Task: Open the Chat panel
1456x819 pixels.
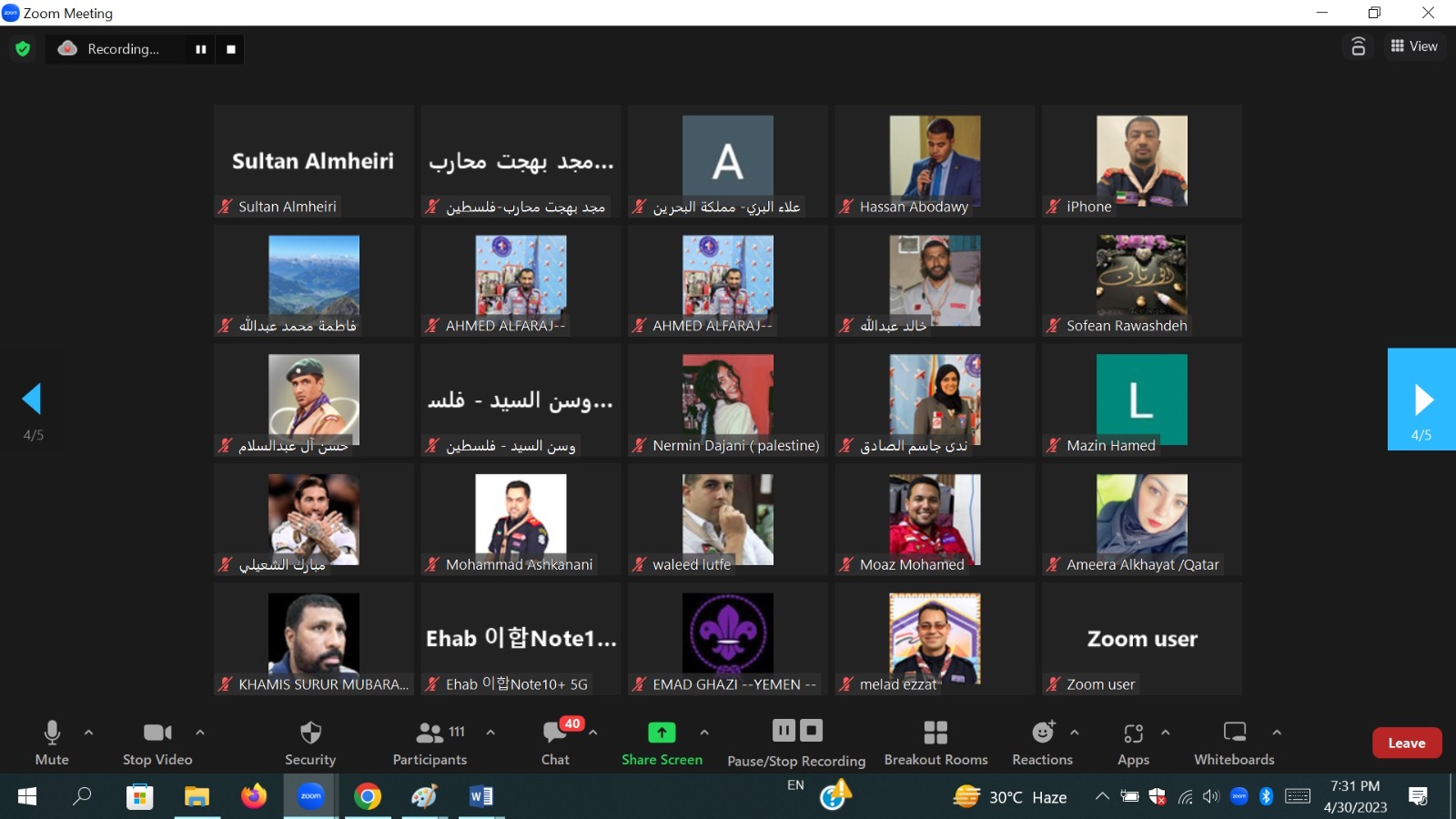Action: [x=555, y=743]
